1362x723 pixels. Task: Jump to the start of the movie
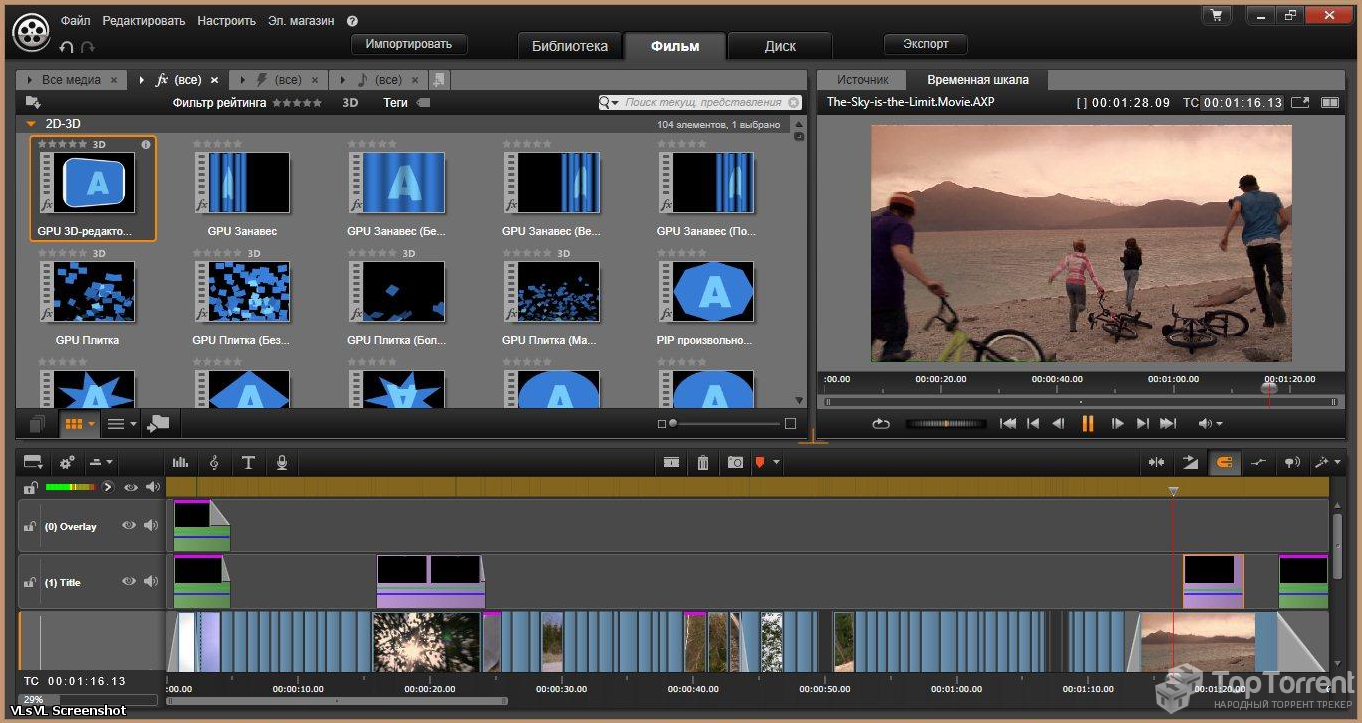[1008, 424]
